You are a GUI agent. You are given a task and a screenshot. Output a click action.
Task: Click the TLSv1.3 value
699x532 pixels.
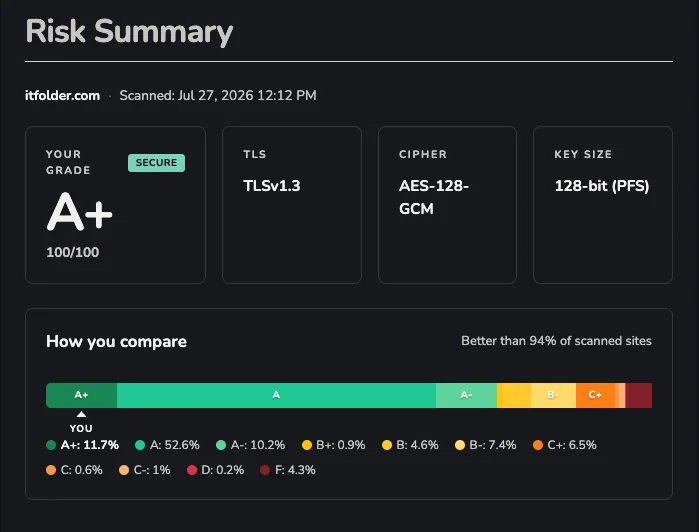pos(272,186)
